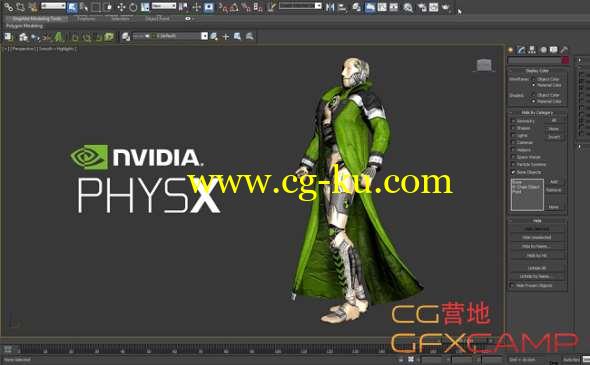Viewport: 590px width, 365px height.
Task: Click the Unlink Selection tool icon
Action: (x=20, y=7)
